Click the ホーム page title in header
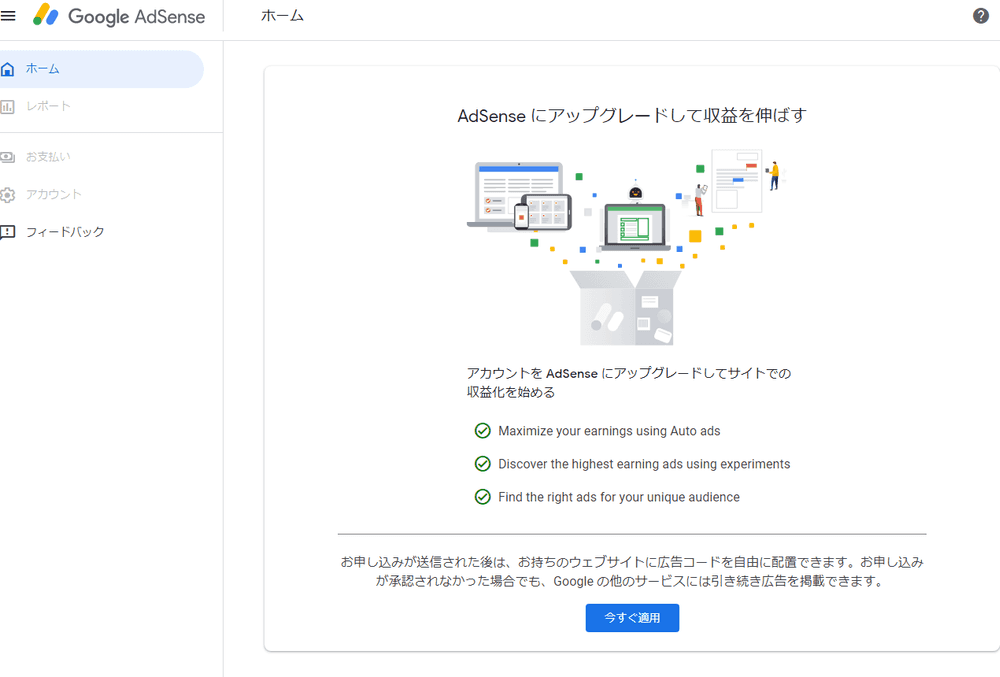Screen dimensions: 1000x677 283,16
